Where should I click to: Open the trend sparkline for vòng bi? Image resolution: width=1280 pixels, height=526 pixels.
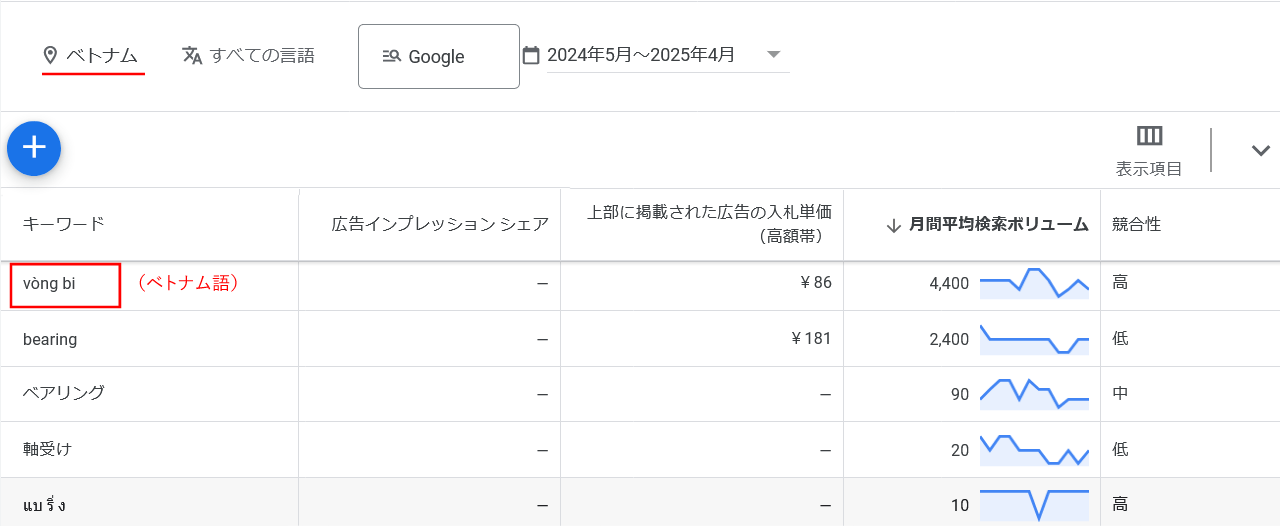point(1034,283)
